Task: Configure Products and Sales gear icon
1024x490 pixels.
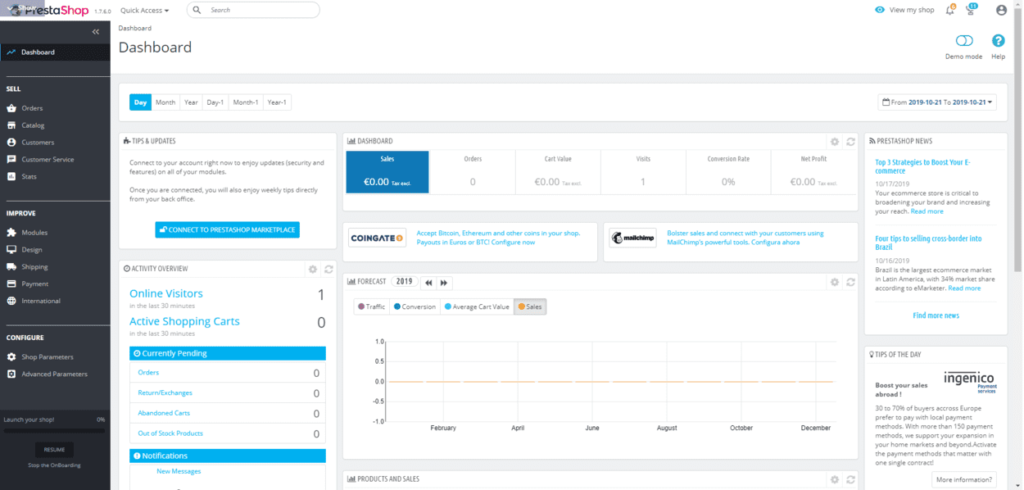Action: [834, 480]
